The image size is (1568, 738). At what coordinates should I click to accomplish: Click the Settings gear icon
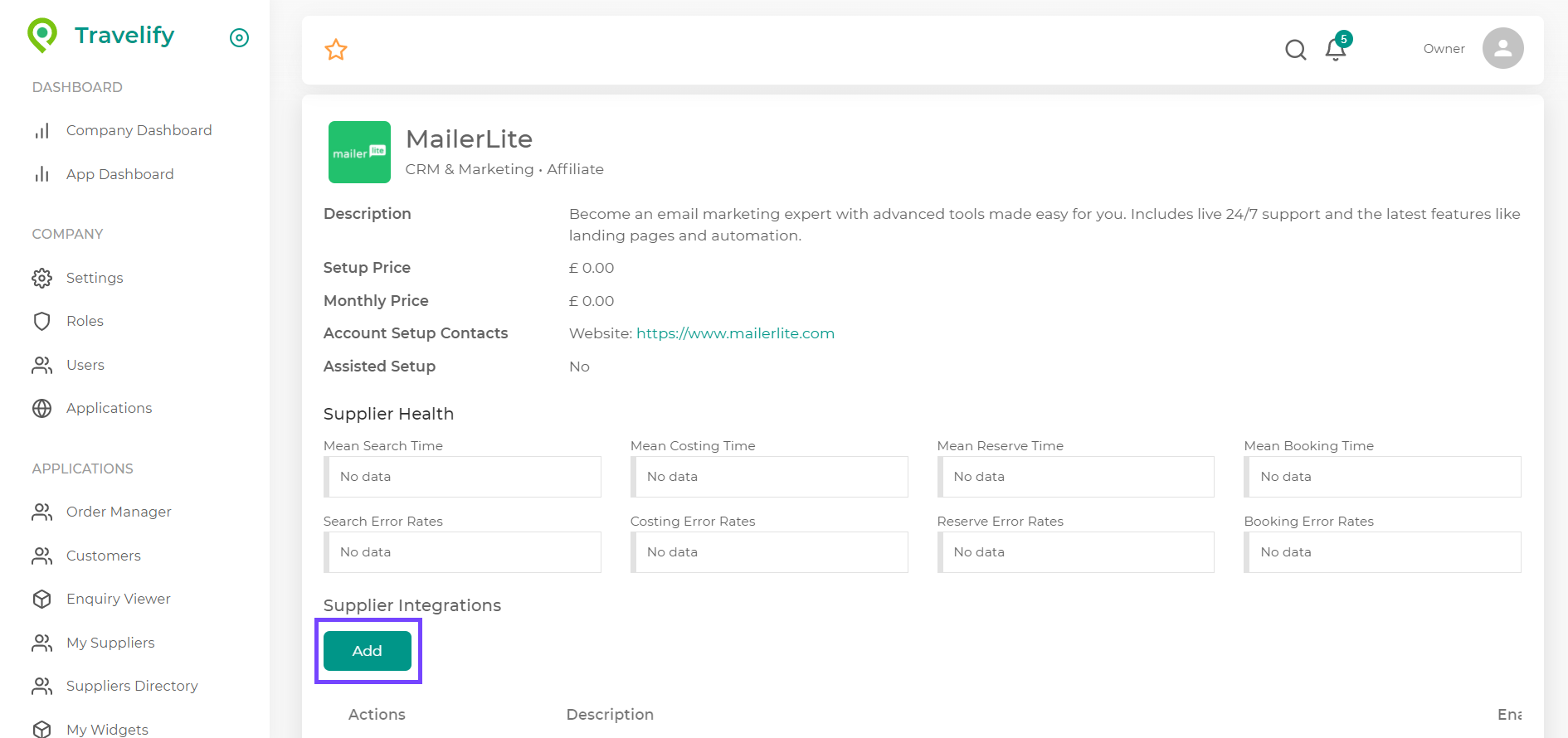coord(42,278)
